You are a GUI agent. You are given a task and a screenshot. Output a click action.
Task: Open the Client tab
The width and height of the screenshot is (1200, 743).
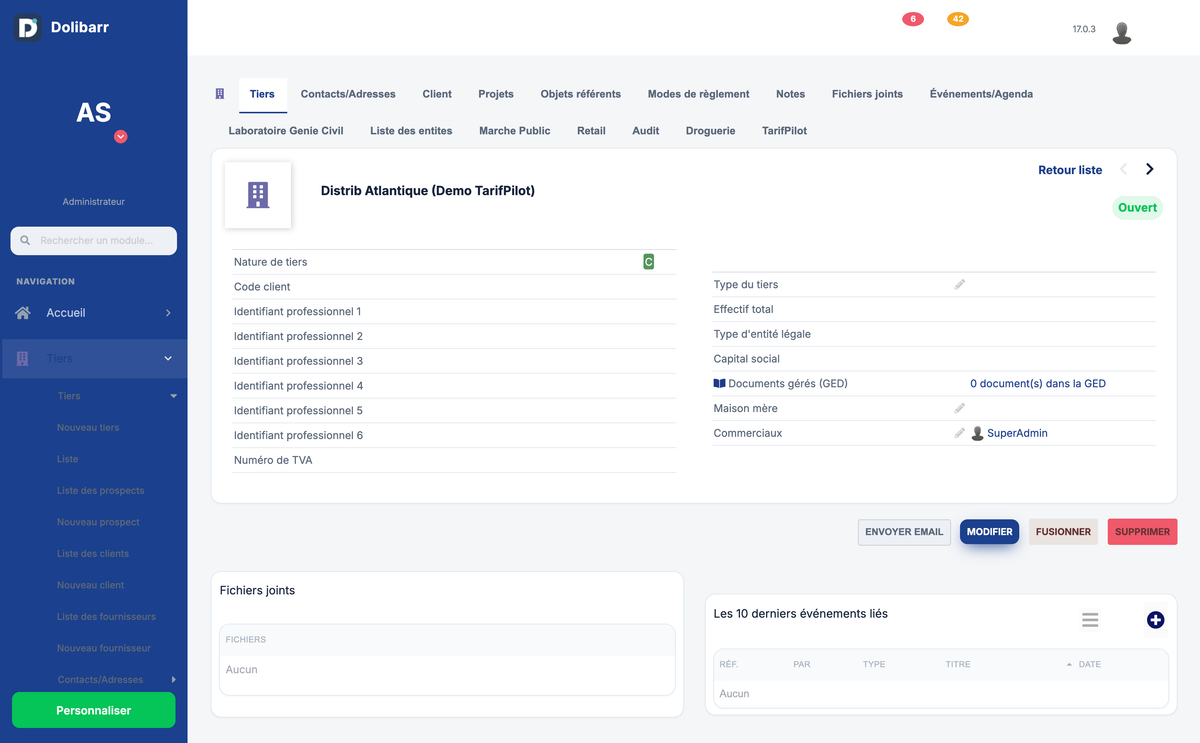pos(437,94)
